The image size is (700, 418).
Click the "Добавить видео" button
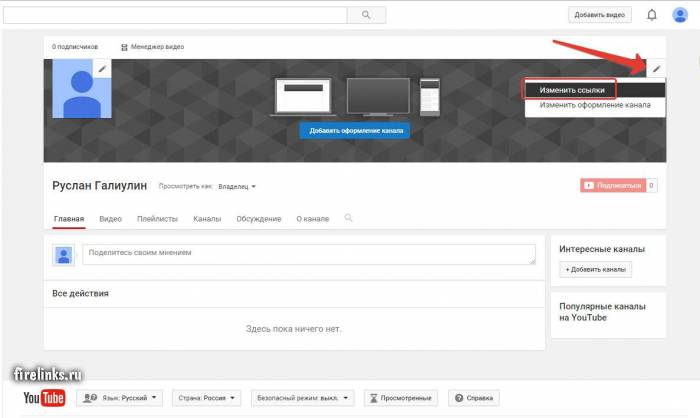pos(600,15)
